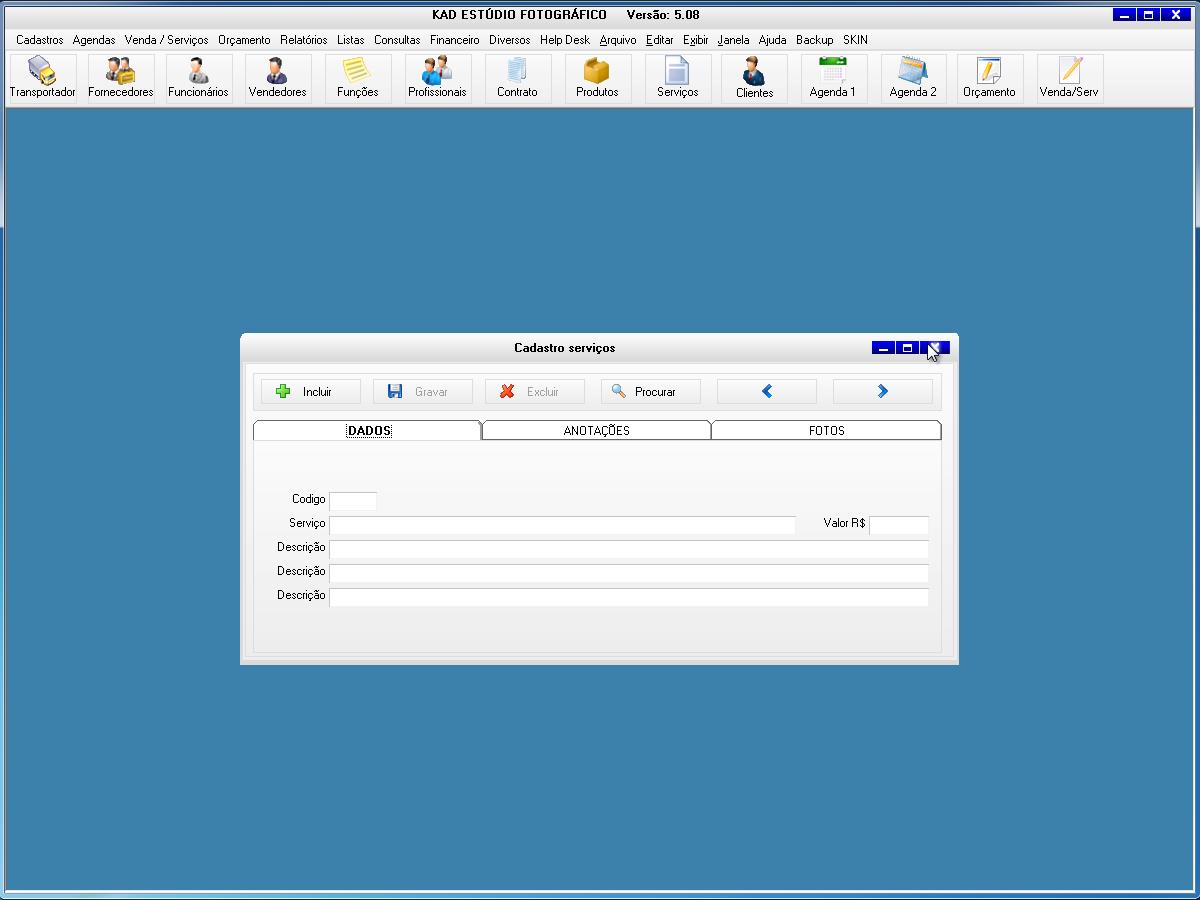
Task: Click the third Descrição input field
Action: click(x=629, y=597)
